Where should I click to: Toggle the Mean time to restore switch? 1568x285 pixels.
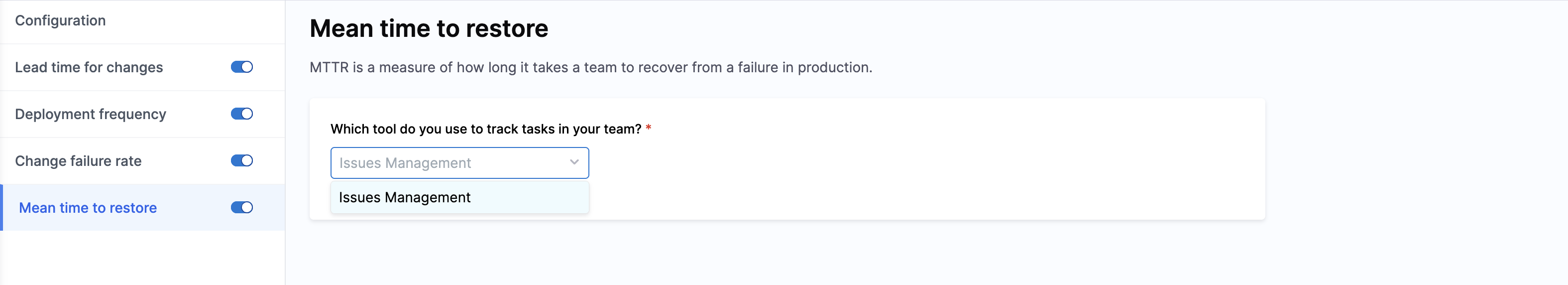pyautogui.click(x=241, y=208)
